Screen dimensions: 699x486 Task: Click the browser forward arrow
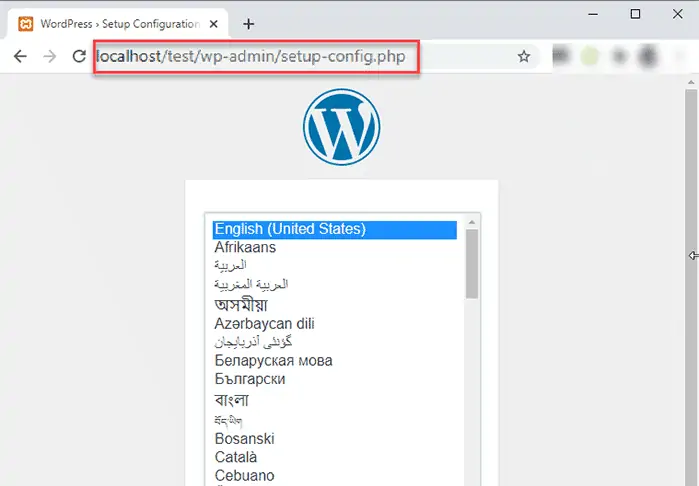click(x=49, y=57)
